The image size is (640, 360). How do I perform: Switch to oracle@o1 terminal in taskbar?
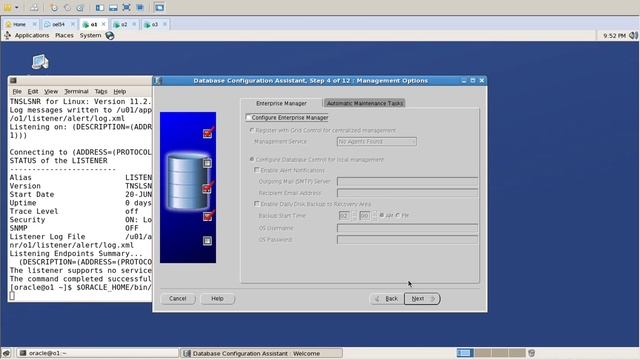click(97, 353)
